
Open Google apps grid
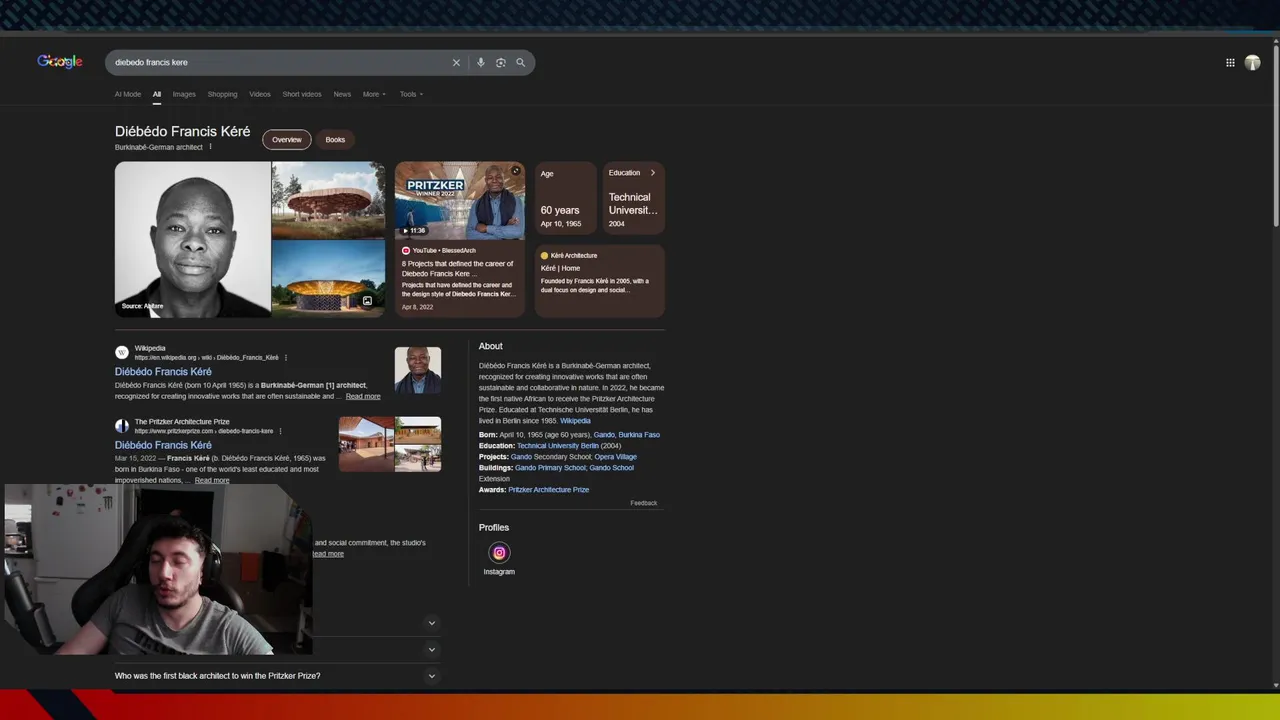[1230, 62]
